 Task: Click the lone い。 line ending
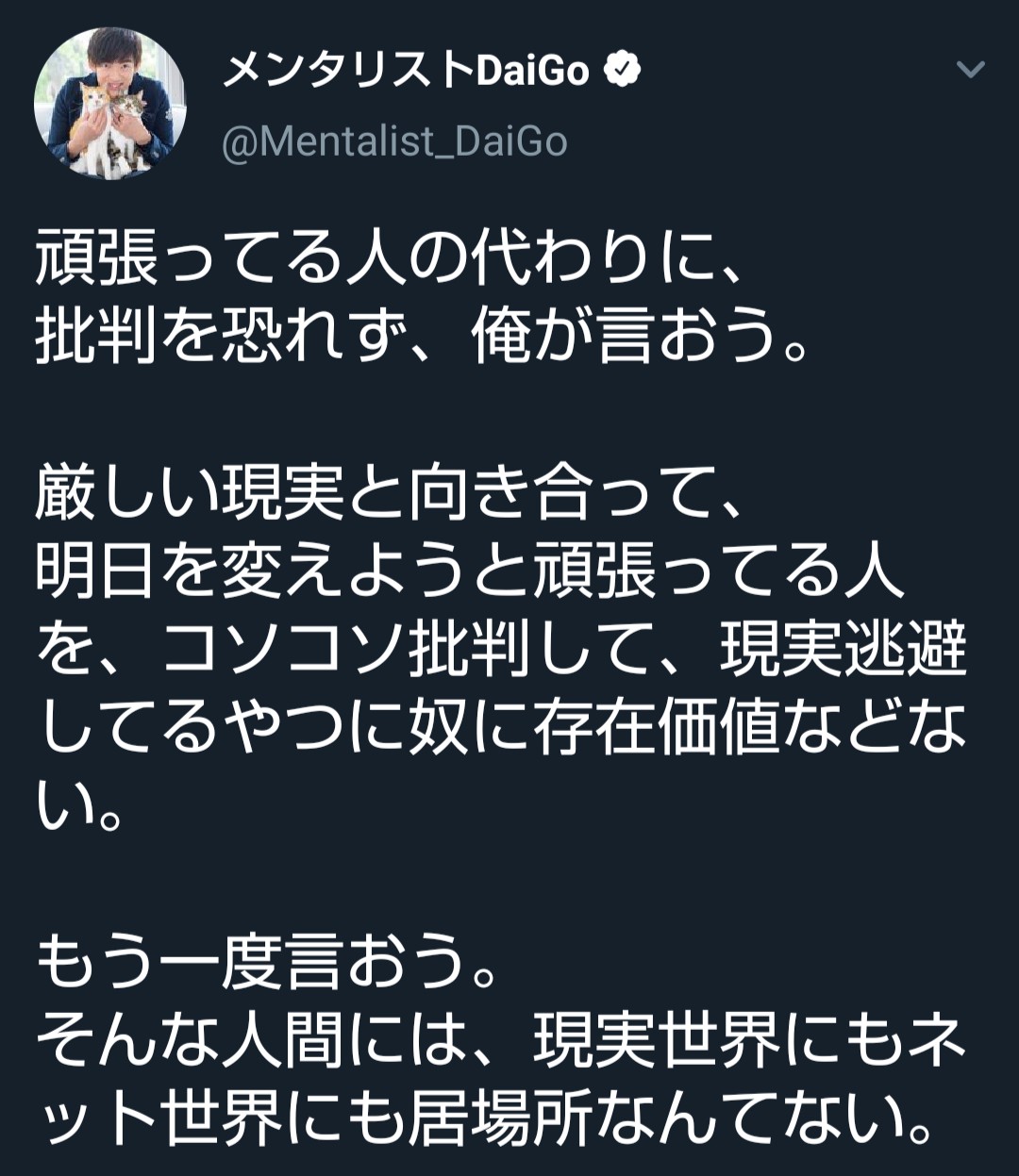click(x=80, y=807)
